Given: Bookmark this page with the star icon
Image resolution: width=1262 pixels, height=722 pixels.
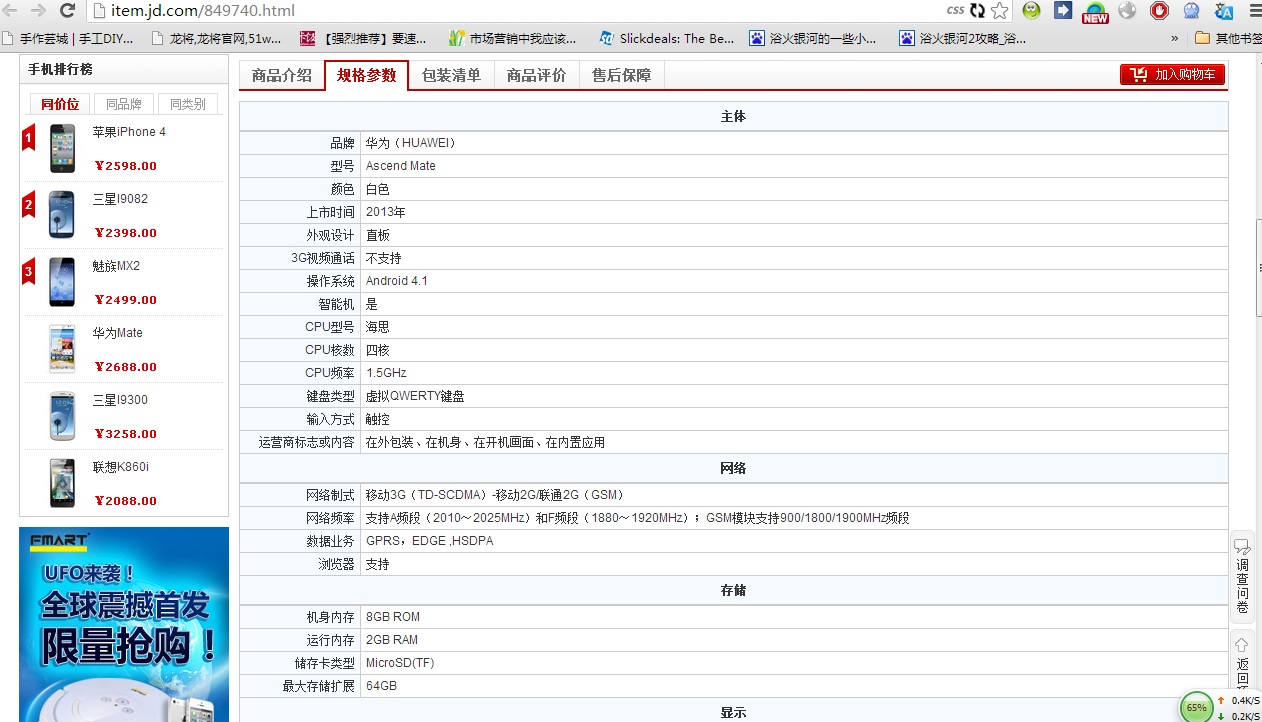Looking at the screenshot, I should 999,11.
